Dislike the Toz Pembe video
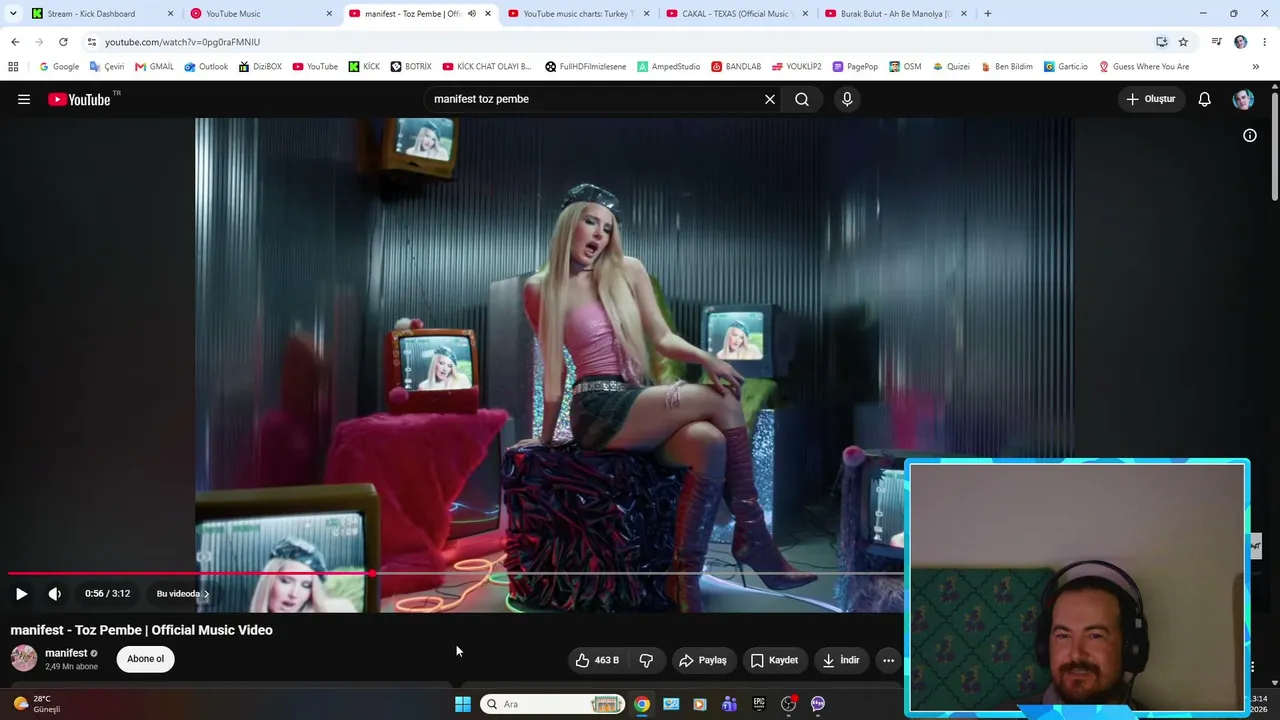 click(x=646, y=660)
